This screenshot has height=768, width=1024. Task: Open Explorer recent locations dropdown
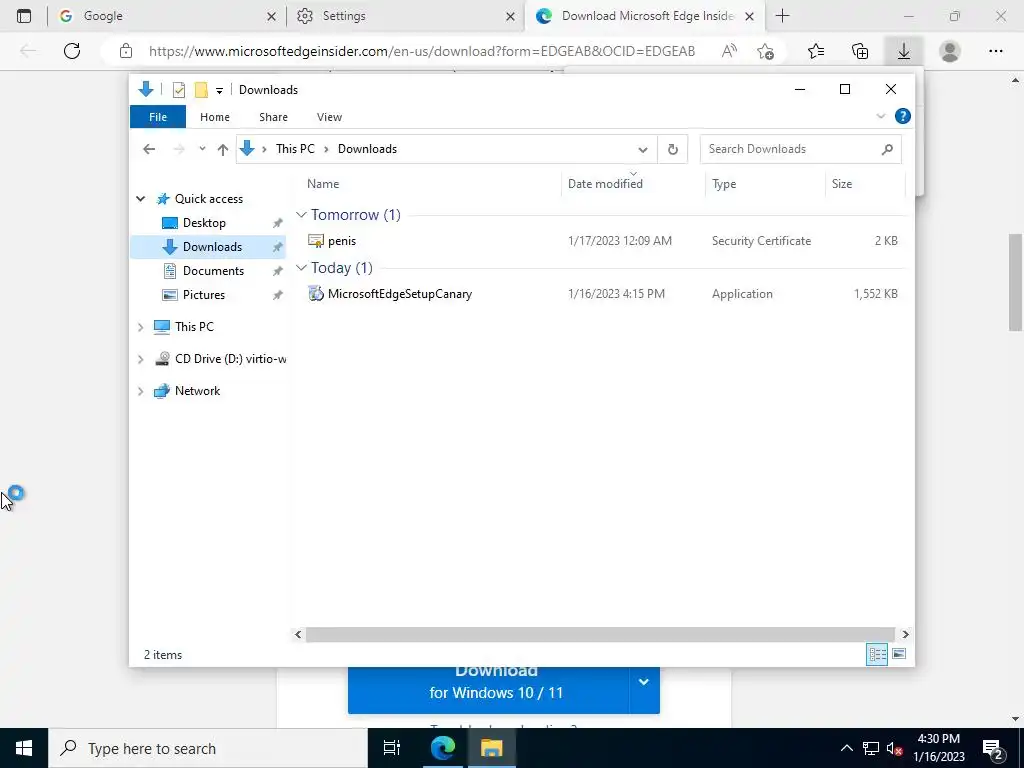202,149
